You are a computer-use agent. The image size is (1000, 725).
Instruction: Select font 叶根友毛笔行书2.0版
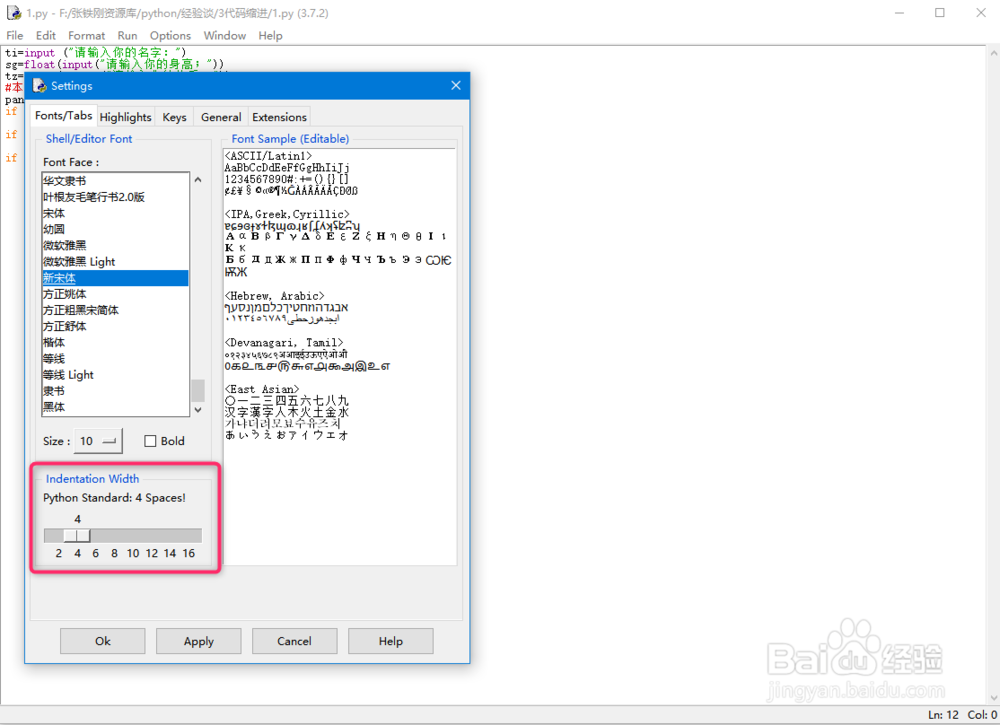click(115, 197)
